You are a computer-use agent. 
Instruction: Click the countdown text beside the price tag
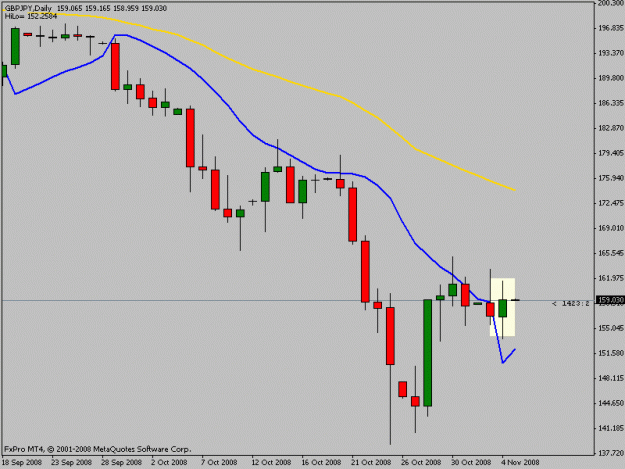click(570, 304)
